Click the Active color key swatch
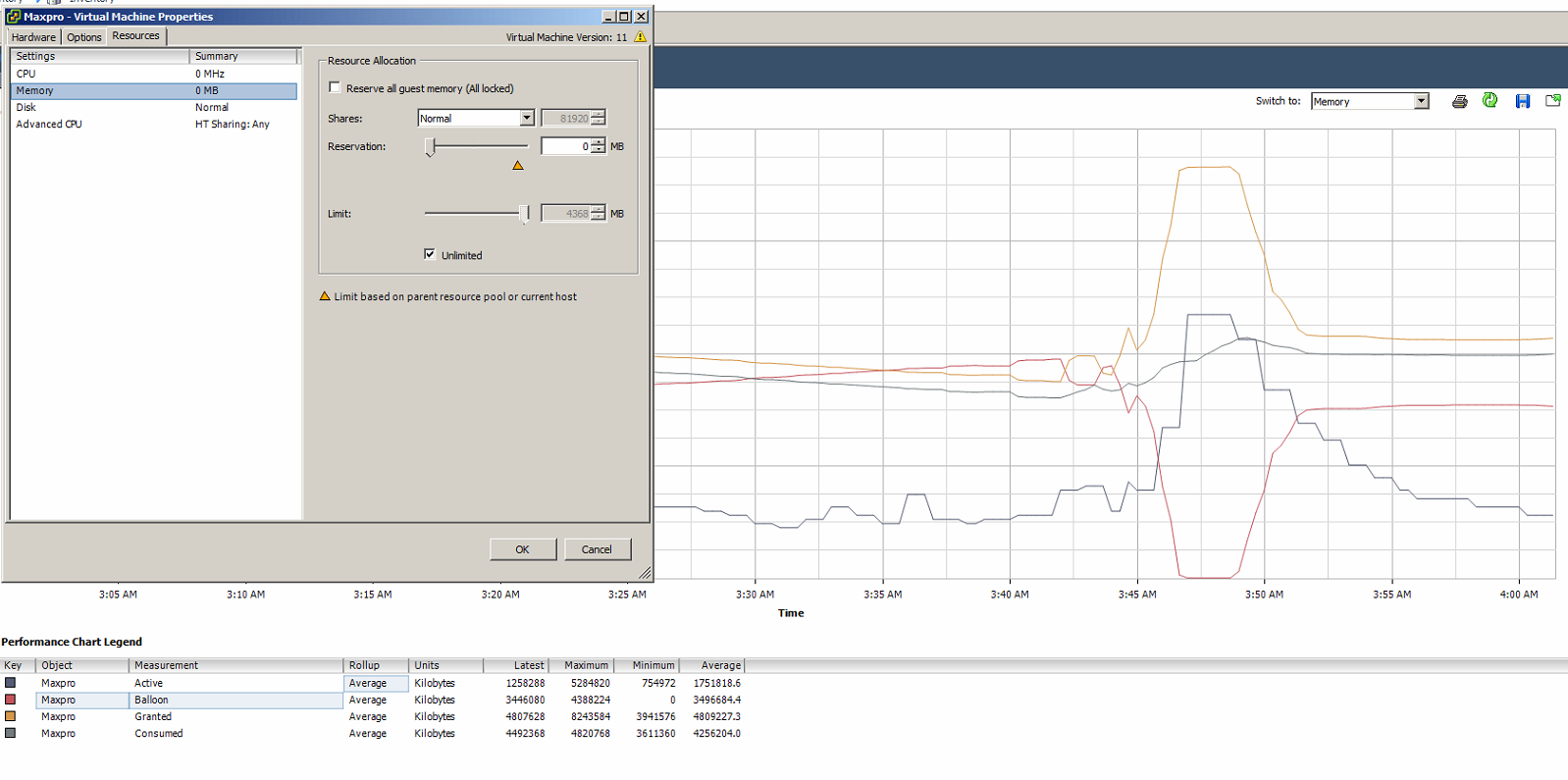Viewport: 1568px width, 780px height. pos(10,682)
